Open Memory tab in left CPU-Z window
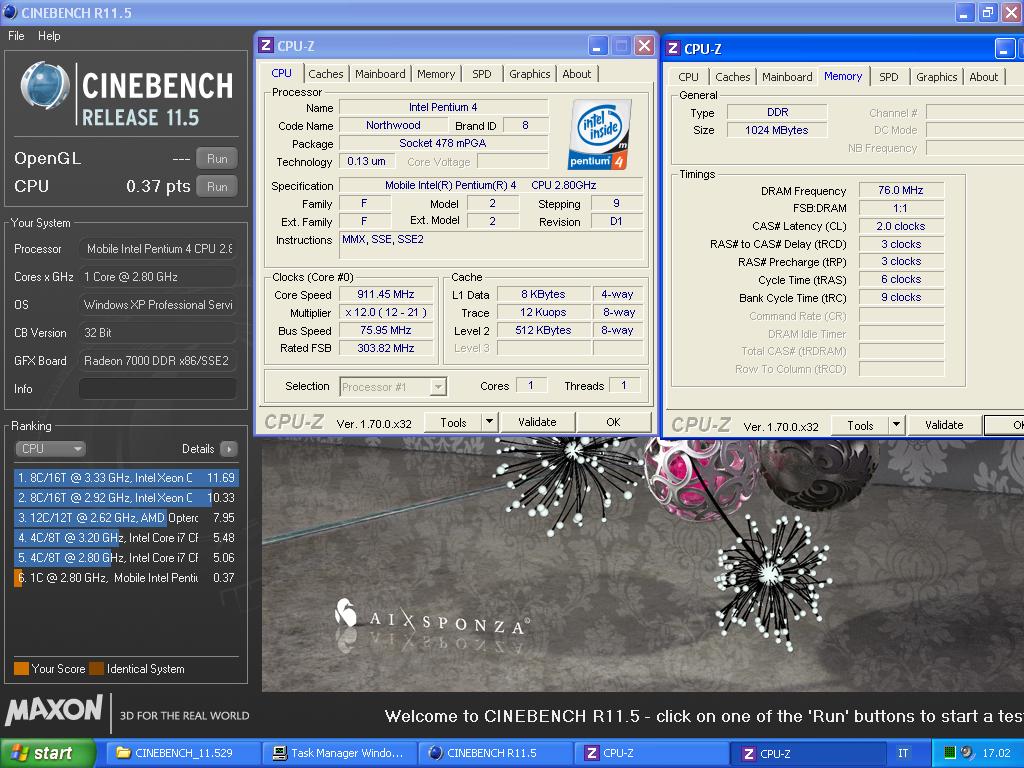Viewport: 1024px width, 768px height. point(436,74)
